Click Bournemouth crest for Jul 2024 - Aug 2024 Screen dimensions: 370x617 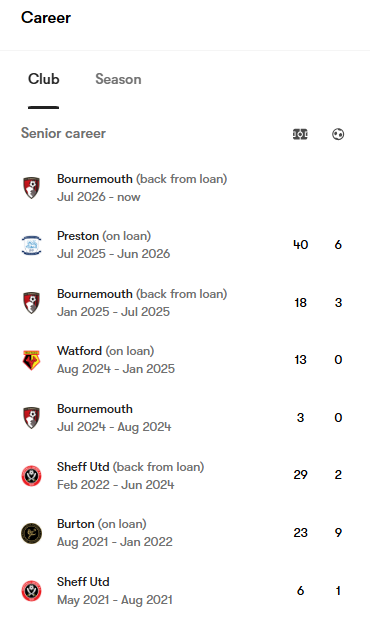tap(31, 417)
